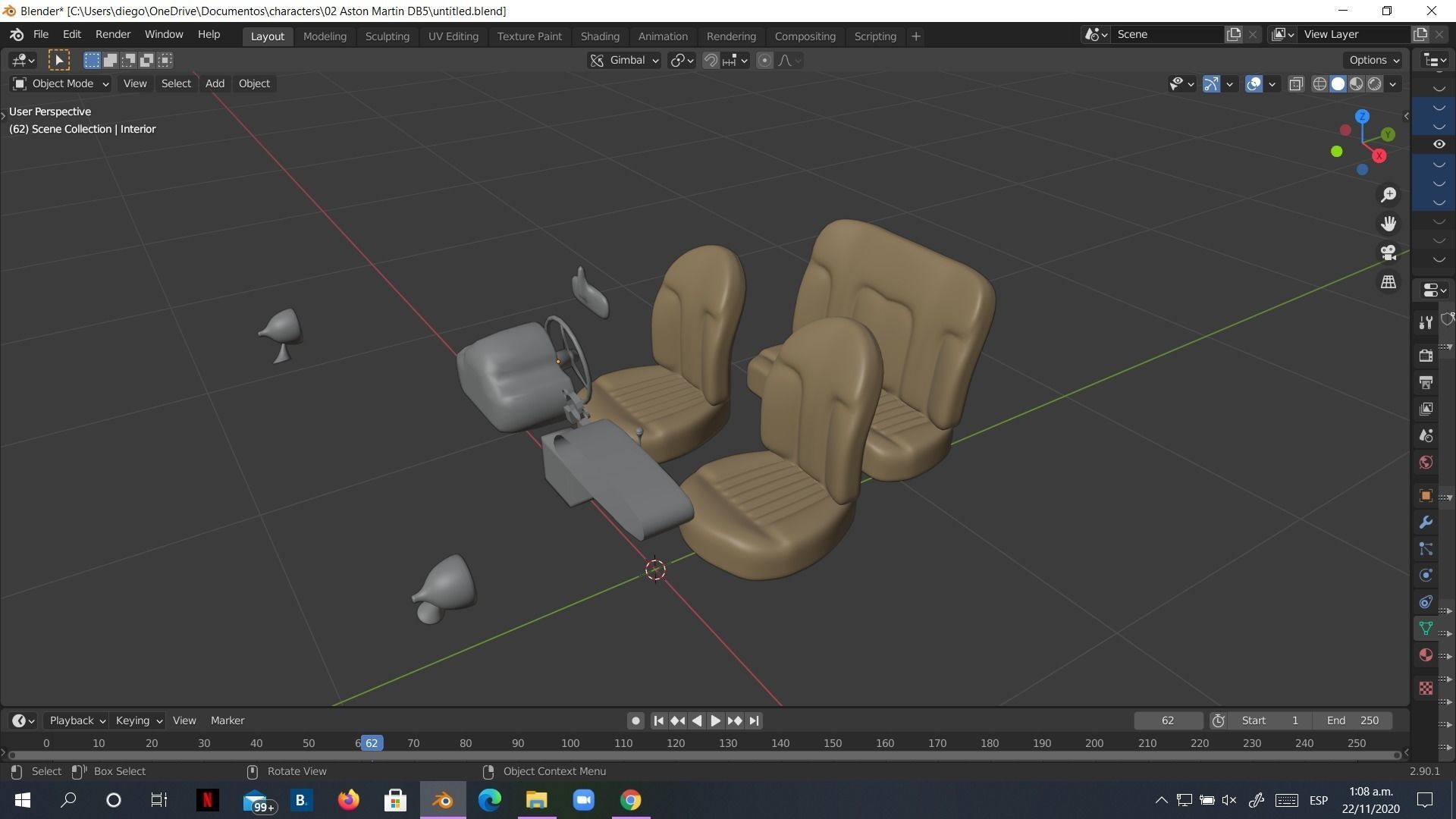The image size is (1456, 819).
Task: Open the Output properties tab
Action: tap(1426, 382)
